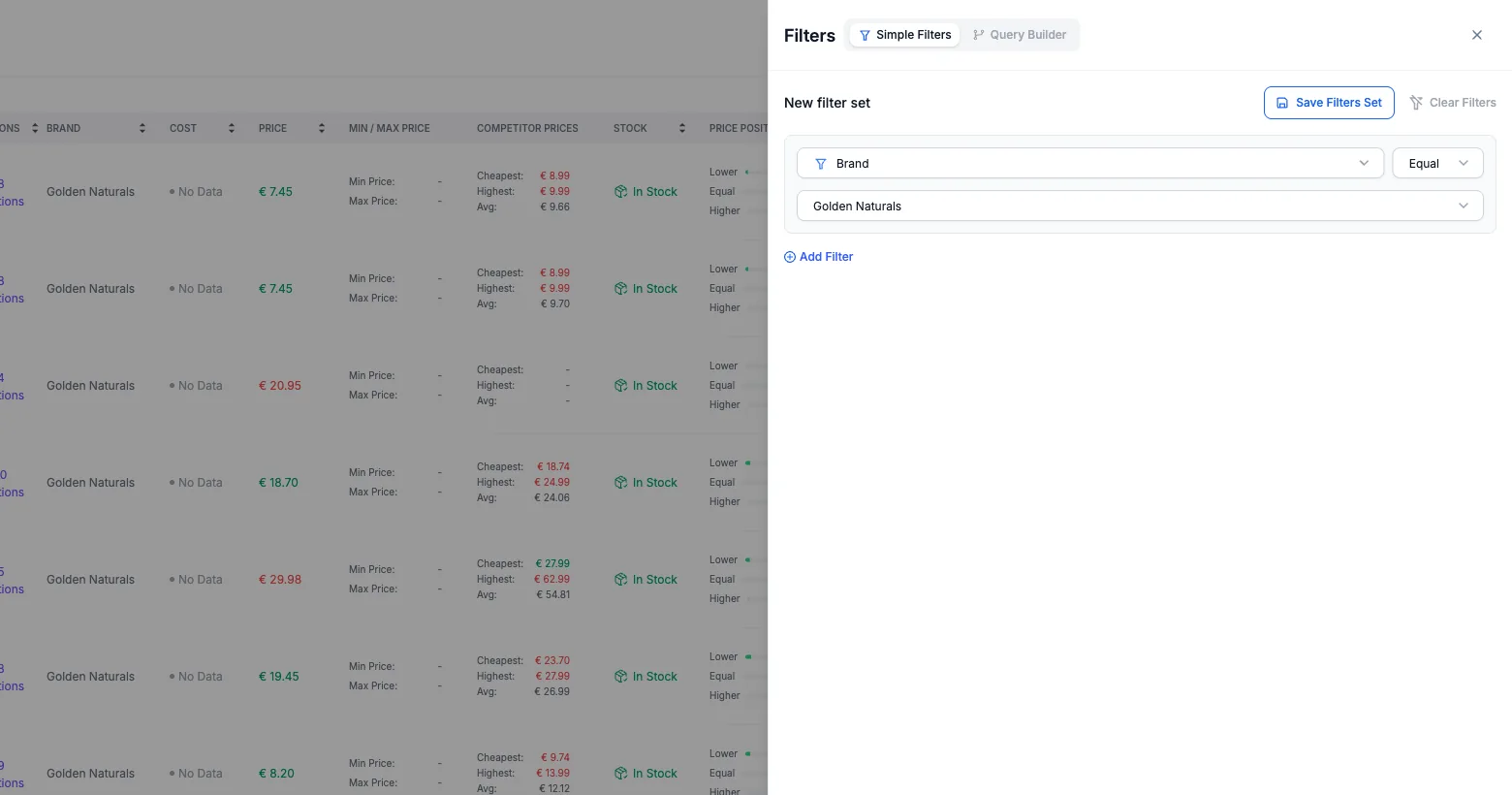The width and height of the screenshot is (1512, 795).
Task: Click the price € 8.20
Action: [x=276, y=774]
